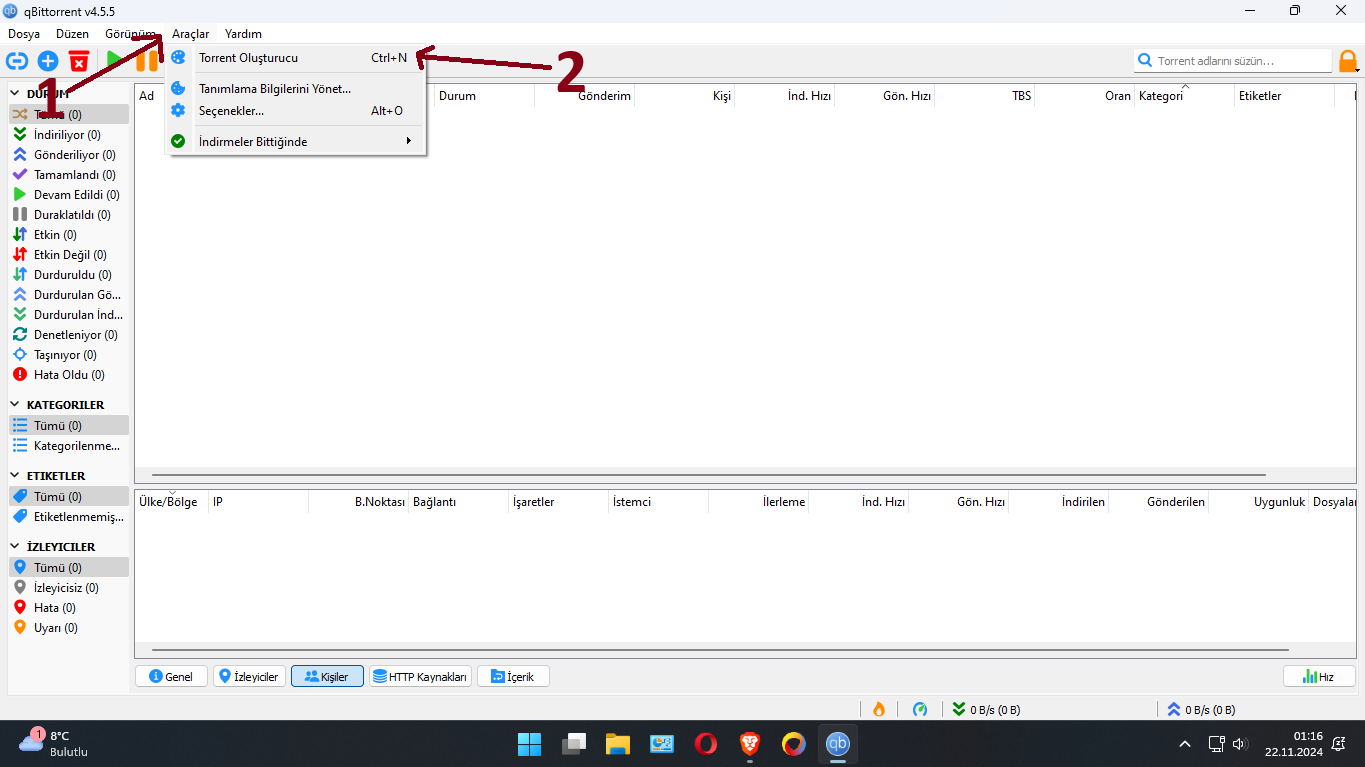Select Uyarı (0) tracker filter
Image resolution: width=1365 pixels, height=767 pixels.
67,628
